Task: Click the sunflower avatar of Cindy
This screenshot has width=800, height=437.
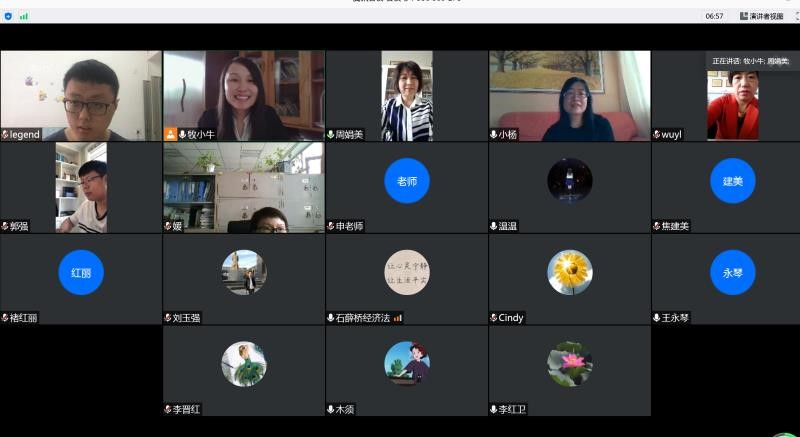Action: coord(570,272)
